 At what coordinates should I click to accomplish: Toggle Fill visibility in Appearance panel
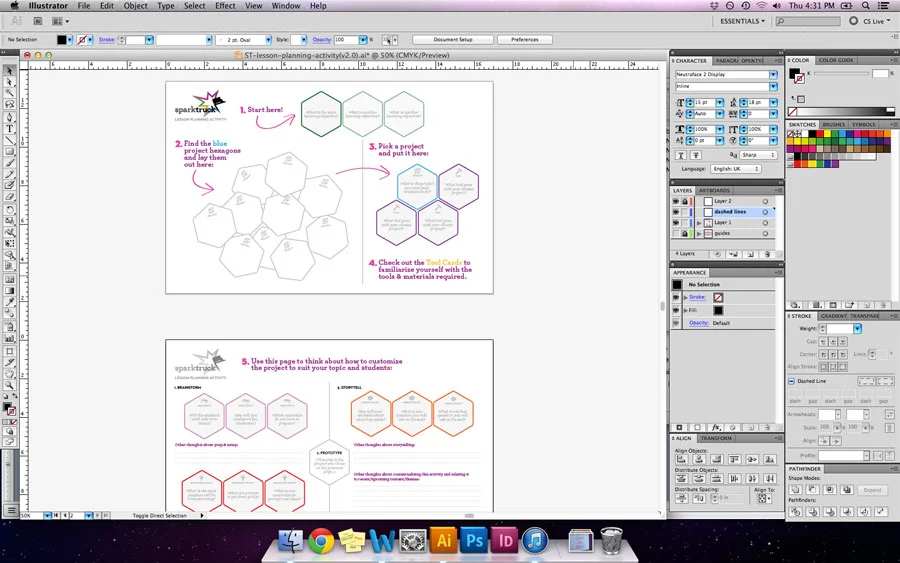coord(676,310)
